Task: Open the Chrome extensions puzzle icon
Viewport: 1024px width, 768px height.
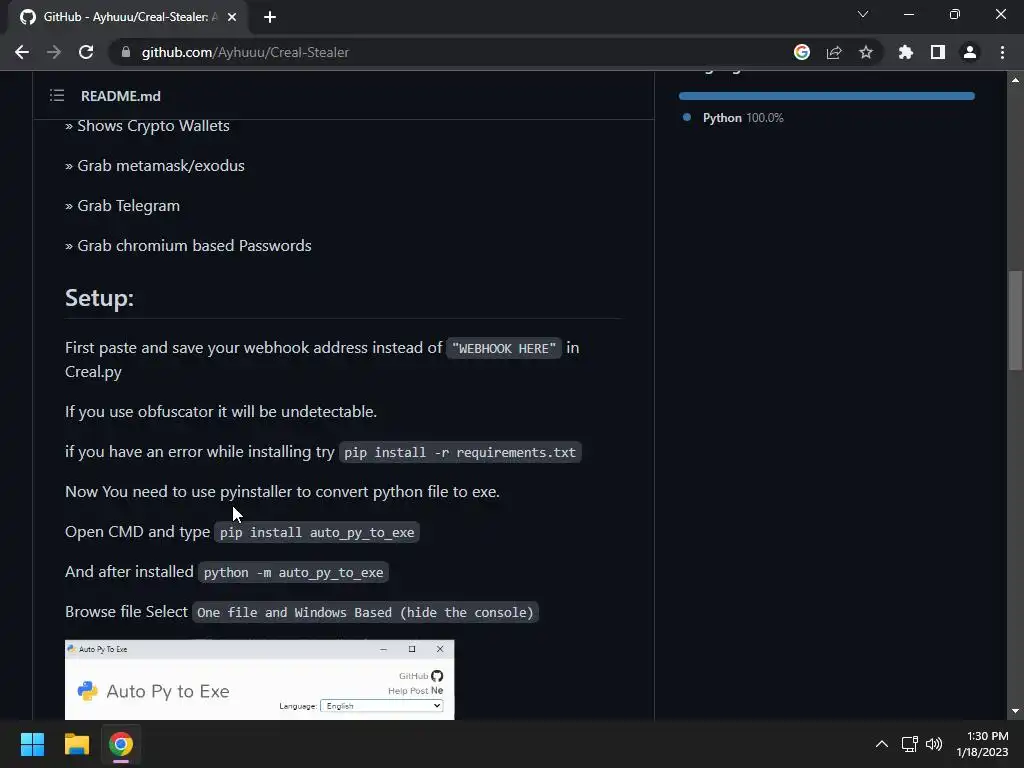Action: pyautogui.click(x=906, y=52)
